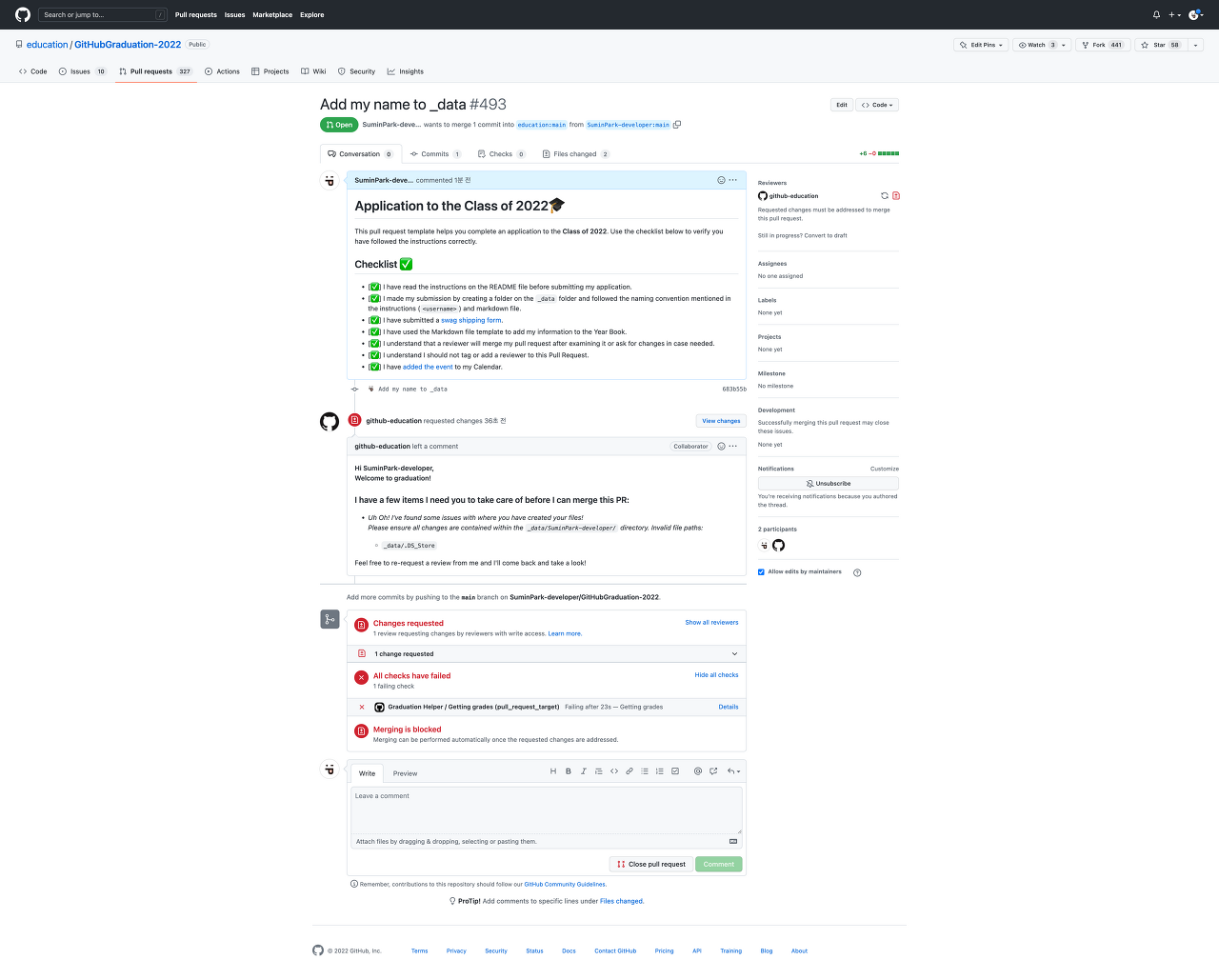This screenshot has height=980, width=1219.
Task: Mention a user with the @ icon
Action: point(698,771)
